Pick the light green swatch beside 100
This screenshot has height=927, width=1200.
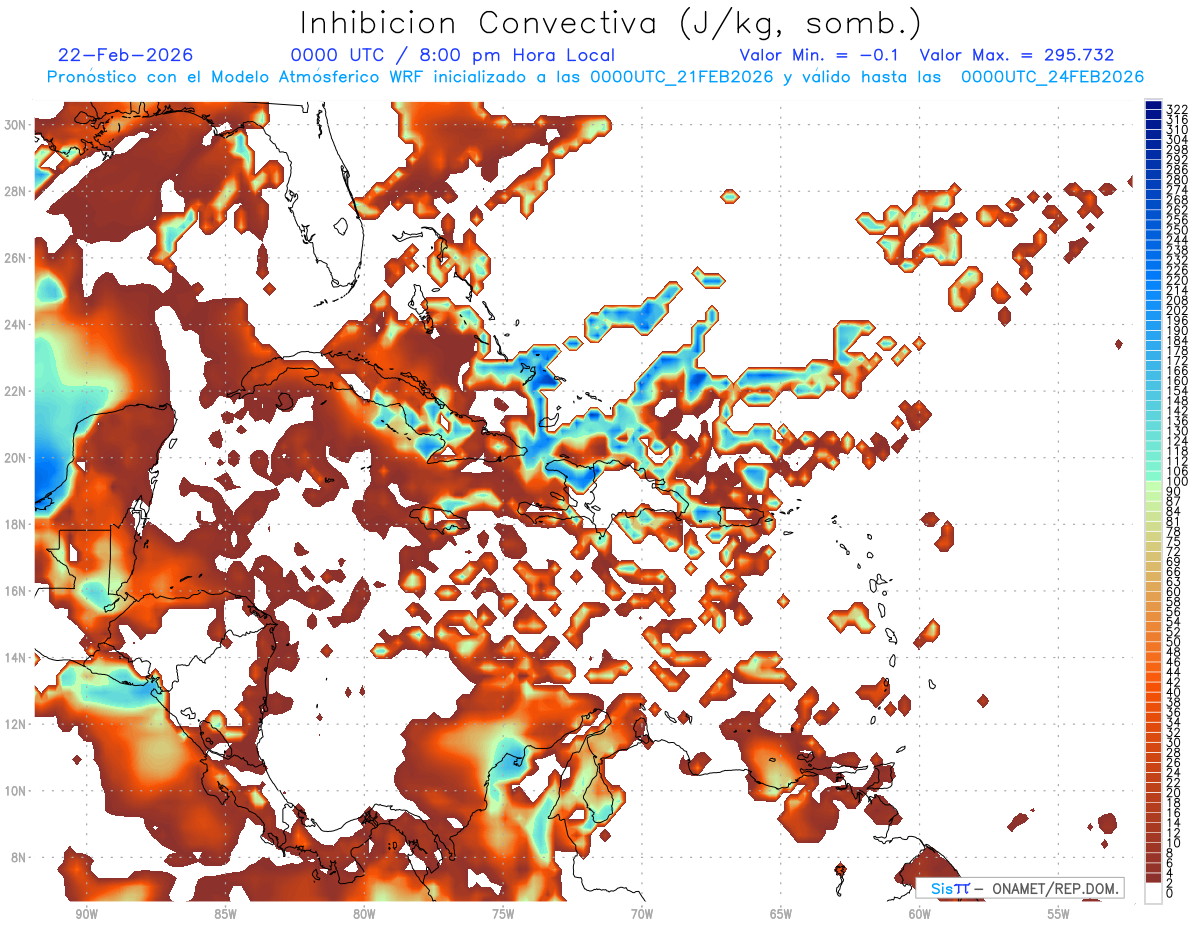click(x=1153, y=484)
